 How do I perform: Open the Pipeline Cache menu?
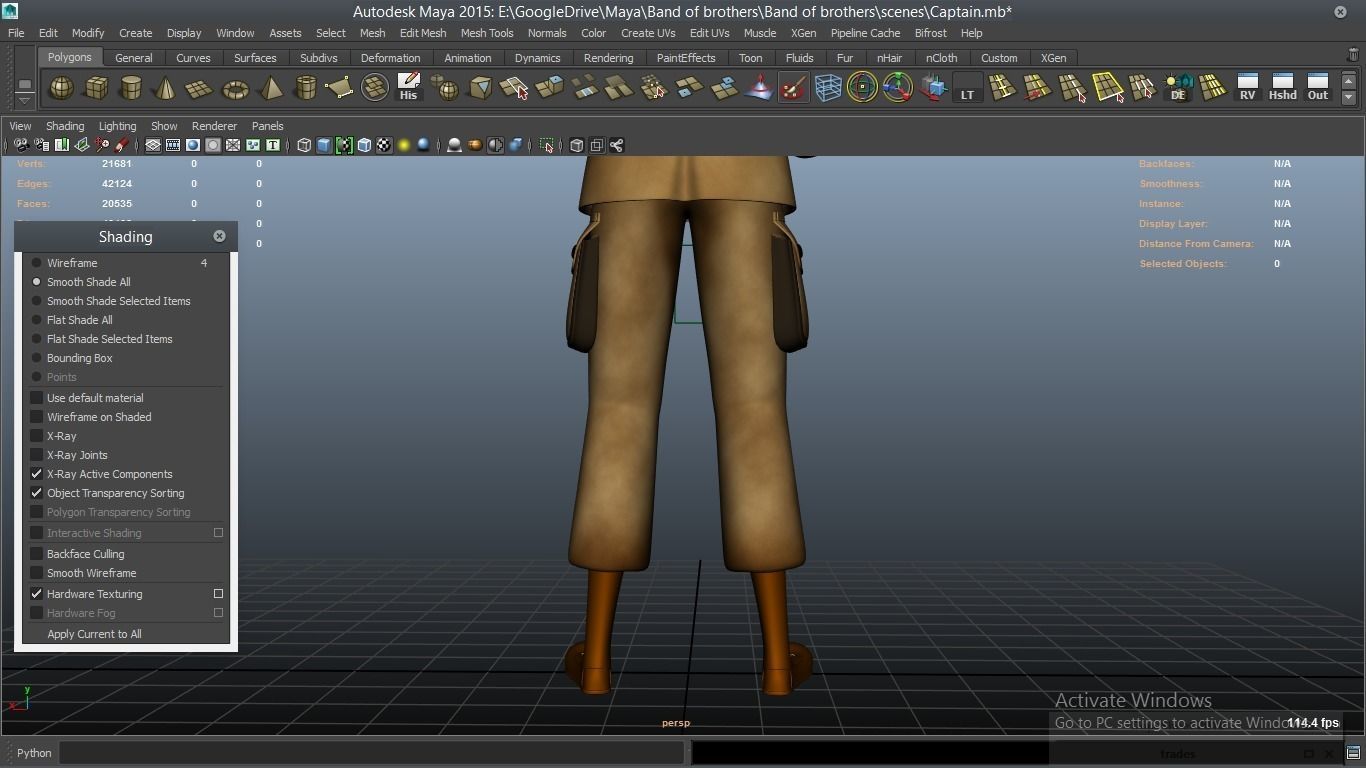click(865, 33)
